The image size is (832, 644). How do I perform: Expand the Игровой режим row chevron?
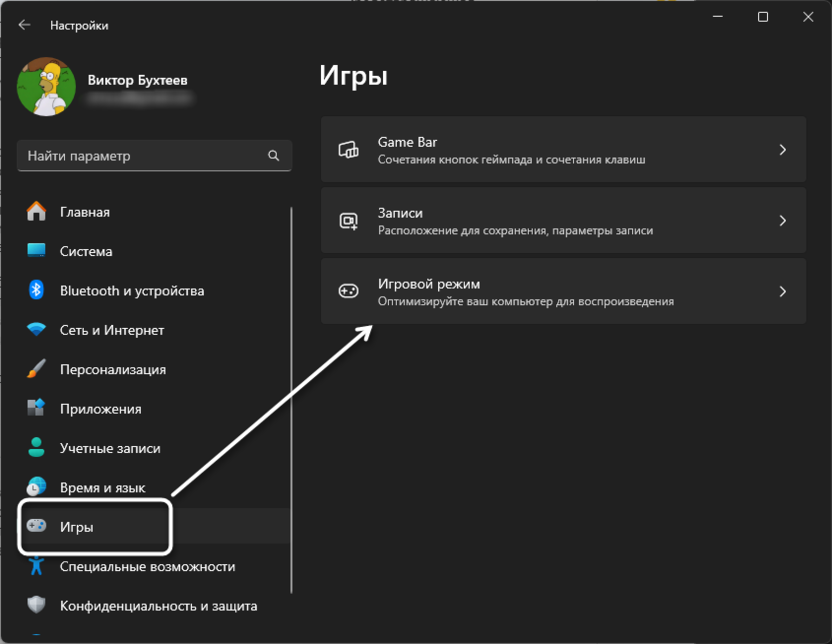click(x=783, y=292)
